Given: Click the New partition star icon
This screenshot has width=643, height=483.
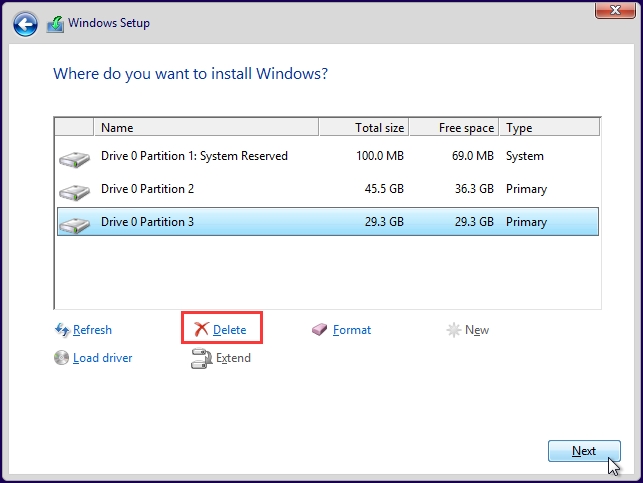Looking at the screenshot, I should [x=454, y=330].
